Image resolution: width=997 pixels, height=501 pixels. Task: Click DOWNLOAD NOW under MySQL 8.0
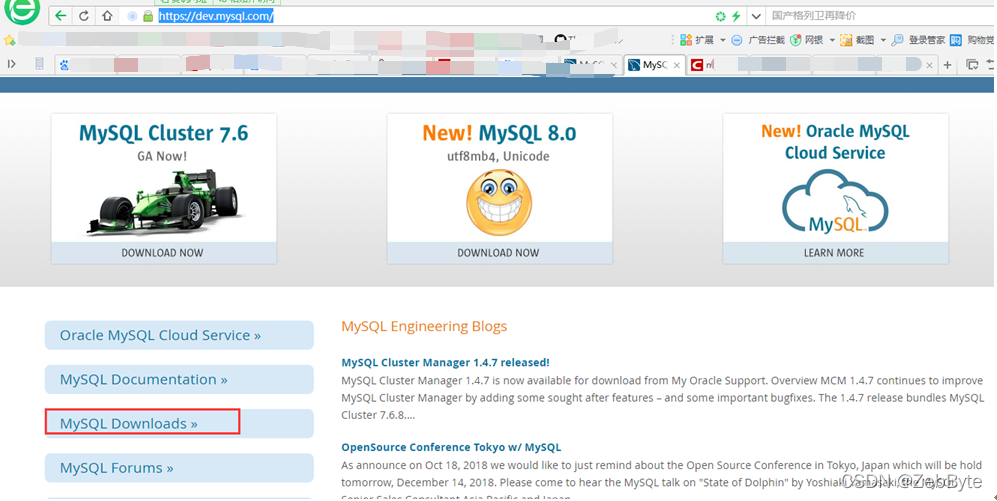tap(498, 252)
